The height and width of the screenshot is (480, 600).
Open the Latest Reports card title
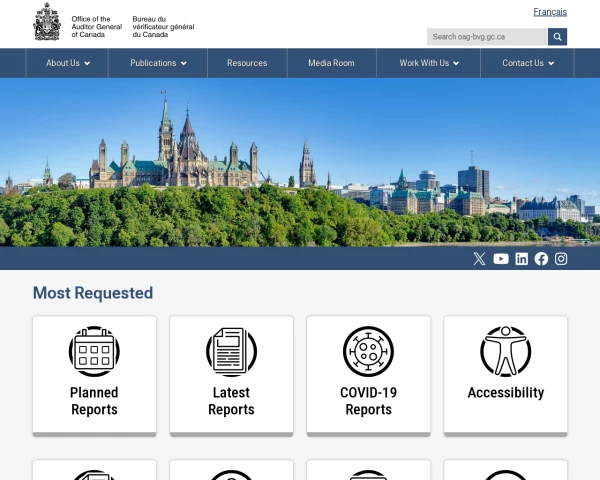point(231,401)
